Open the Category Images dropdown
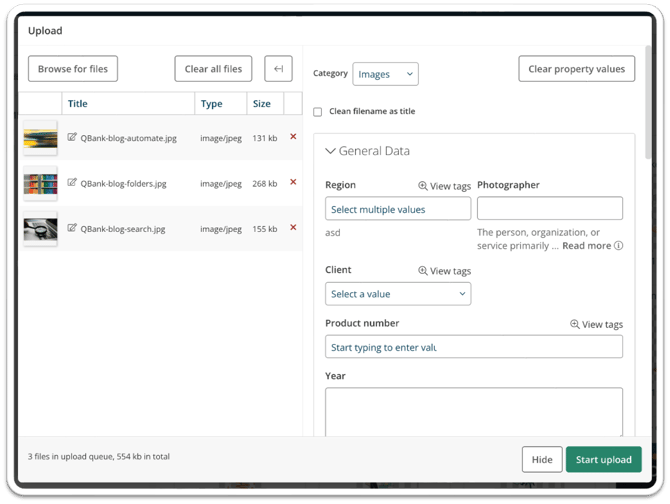 [x=385, y=74]
